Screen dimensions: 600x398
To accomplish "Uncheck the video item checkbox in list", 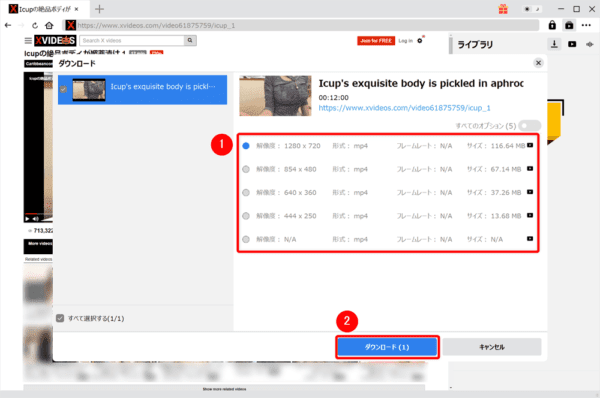I will [63, 89].
